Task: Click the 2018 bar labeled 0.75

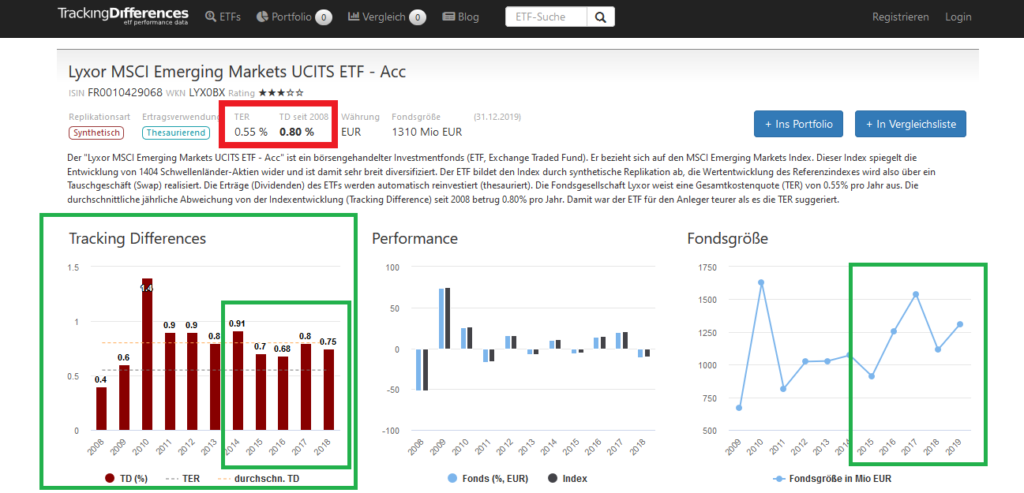Action: (328, 390)
